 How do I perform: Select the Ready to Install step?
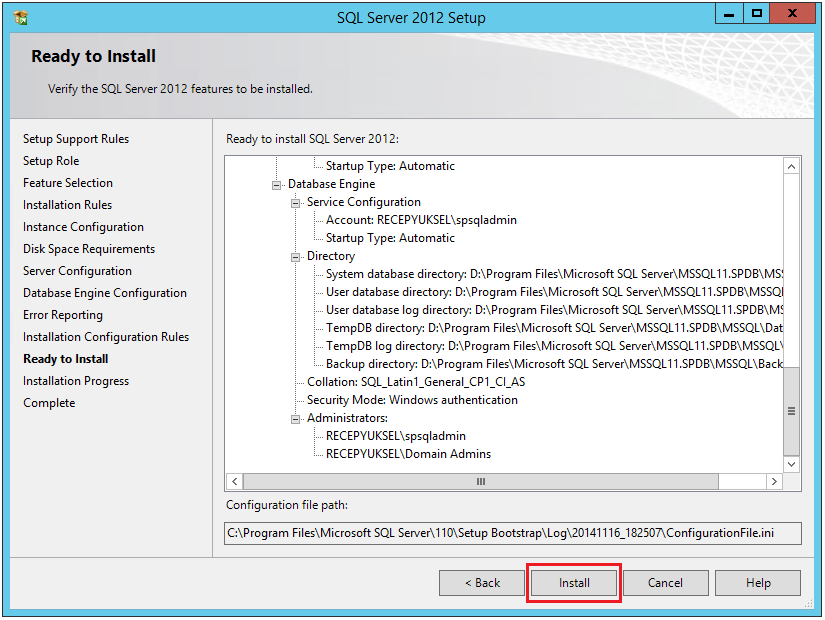coord(66,359)
